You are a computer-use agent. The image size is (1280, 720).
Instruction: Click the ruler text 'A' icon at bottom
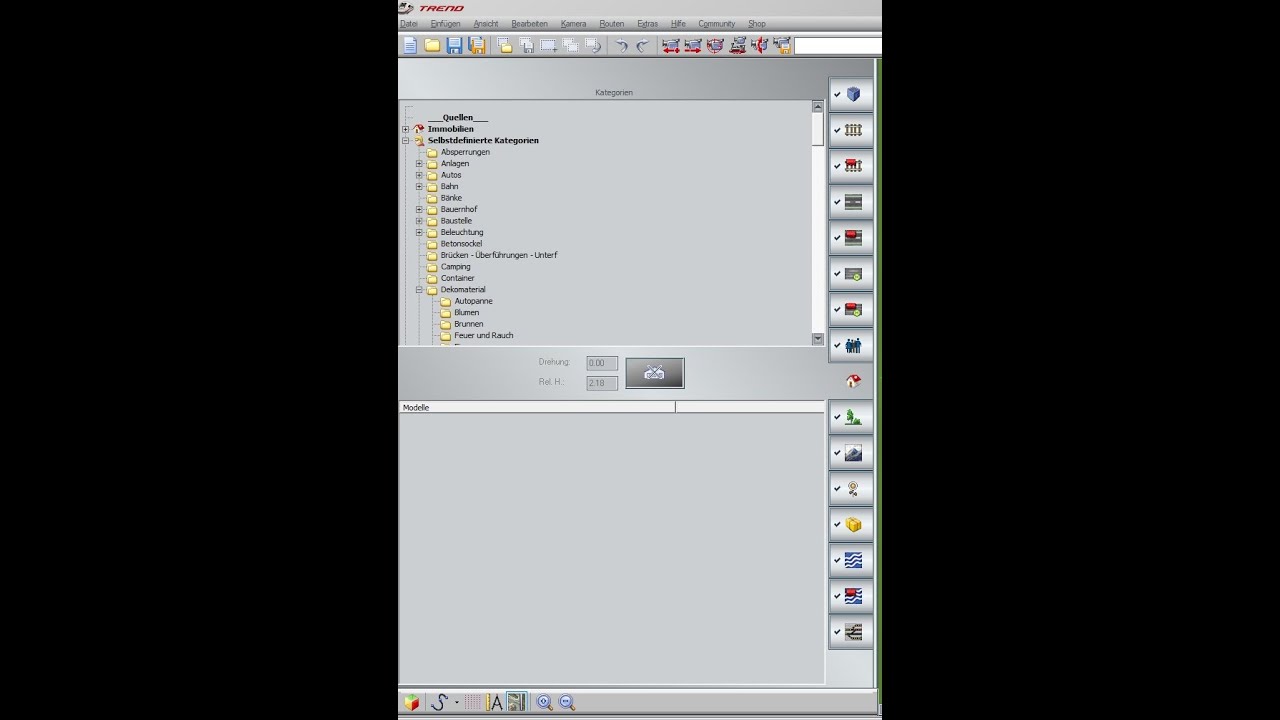click(x=494, y=702)
